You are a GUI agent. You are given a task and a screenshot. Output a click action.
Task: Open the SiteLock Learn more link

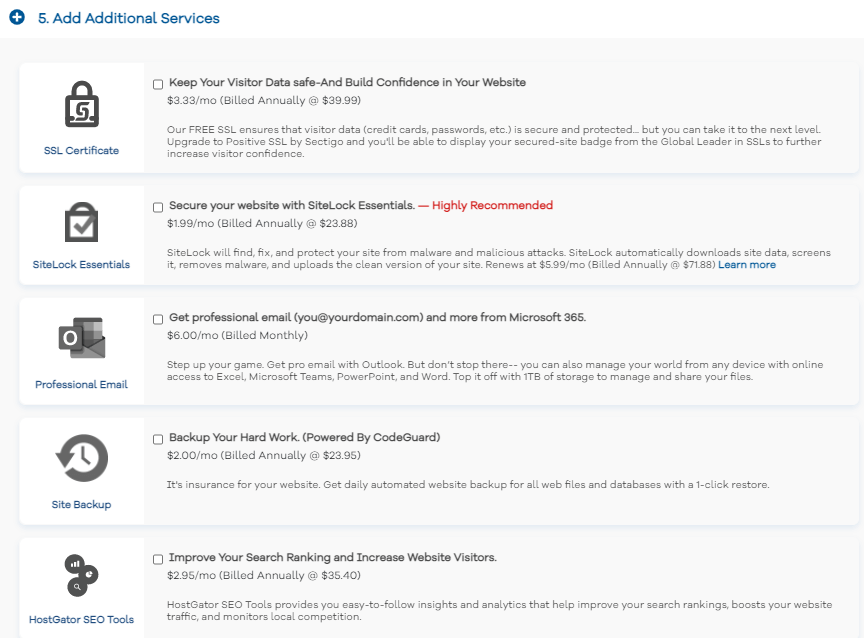click(747, 265)
